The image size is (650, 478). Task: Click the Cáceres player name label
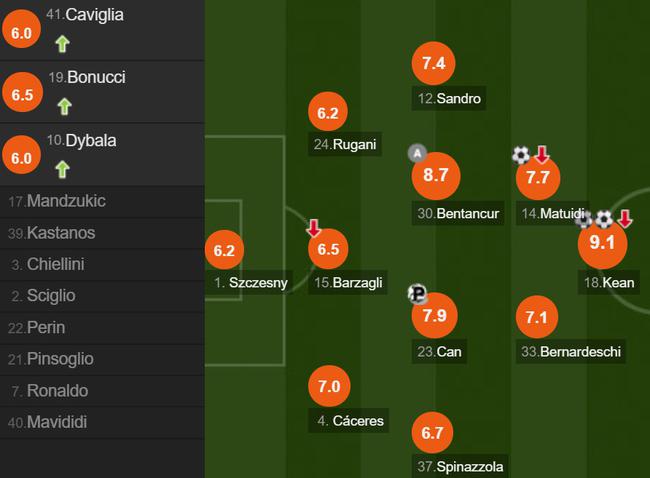(350, 420)
